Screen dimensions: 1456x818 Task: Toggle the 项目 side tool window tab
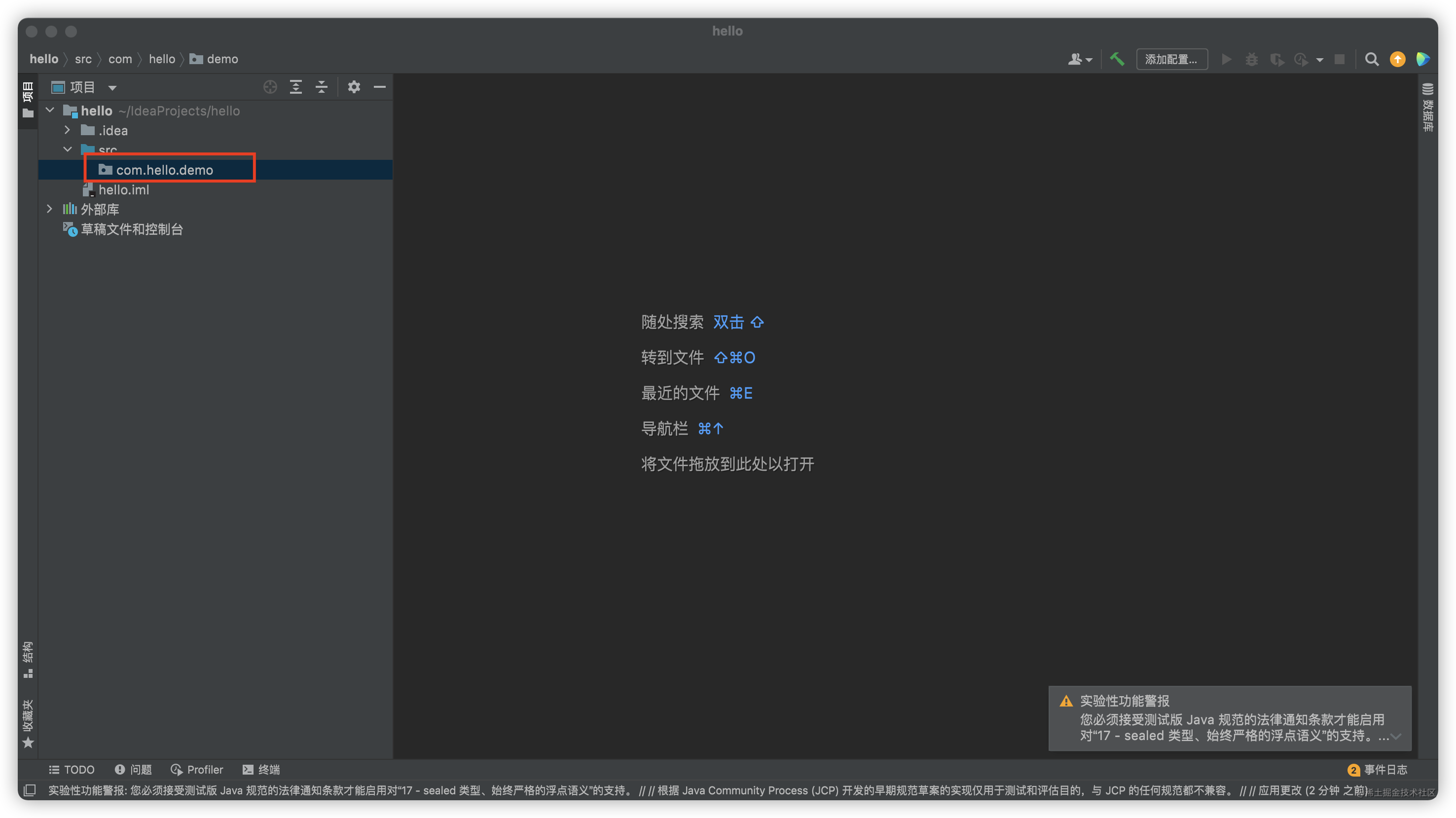point(28,100)
